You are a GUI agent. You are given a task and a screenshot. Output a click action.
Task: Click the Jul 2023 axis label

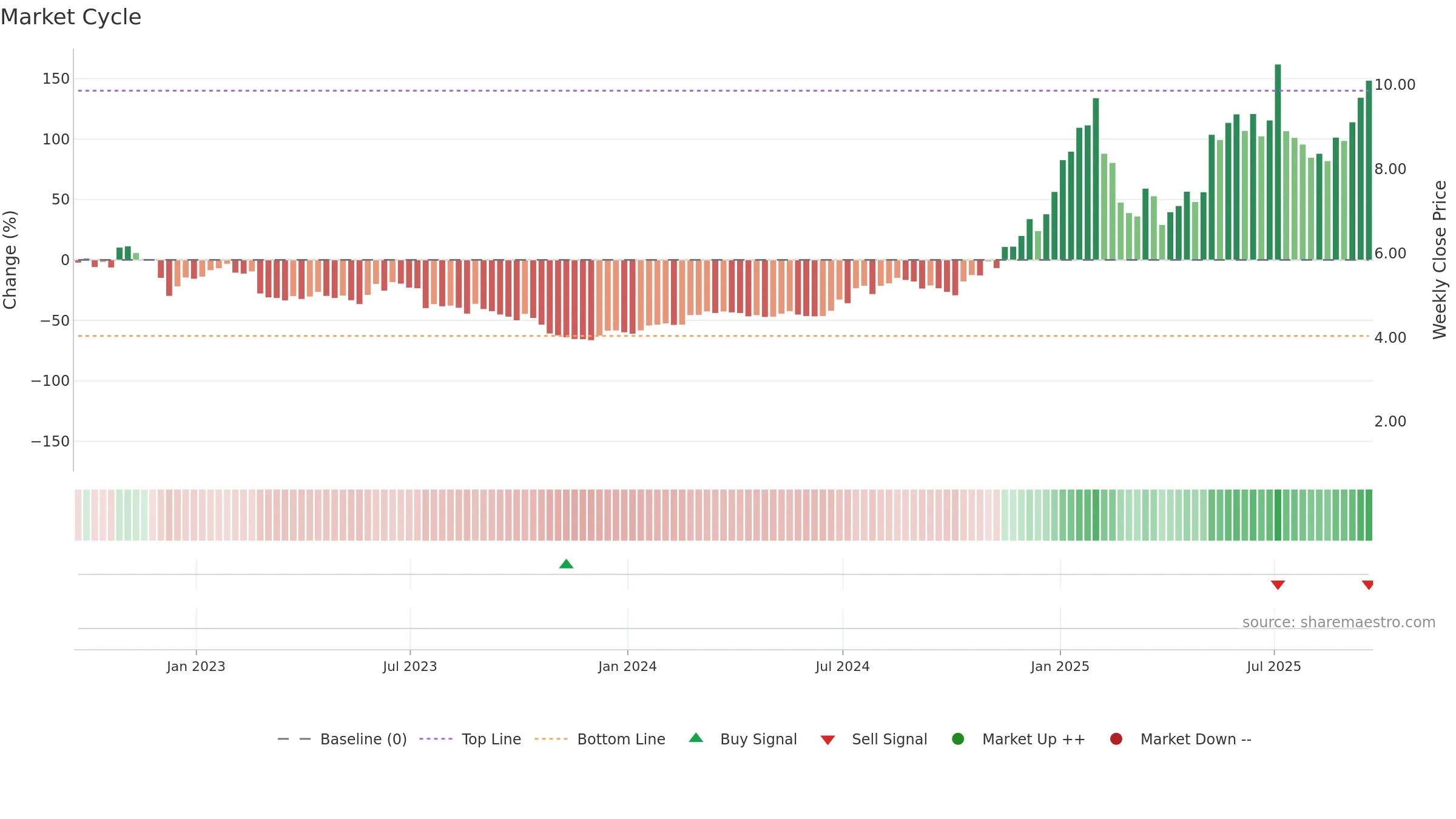410,666
